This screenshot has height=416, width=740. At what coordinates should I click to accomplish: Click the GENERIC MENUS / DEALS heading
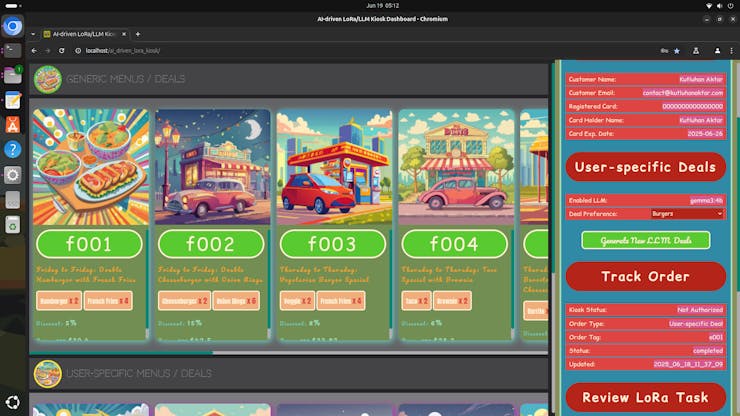click(x=126, y=79)
